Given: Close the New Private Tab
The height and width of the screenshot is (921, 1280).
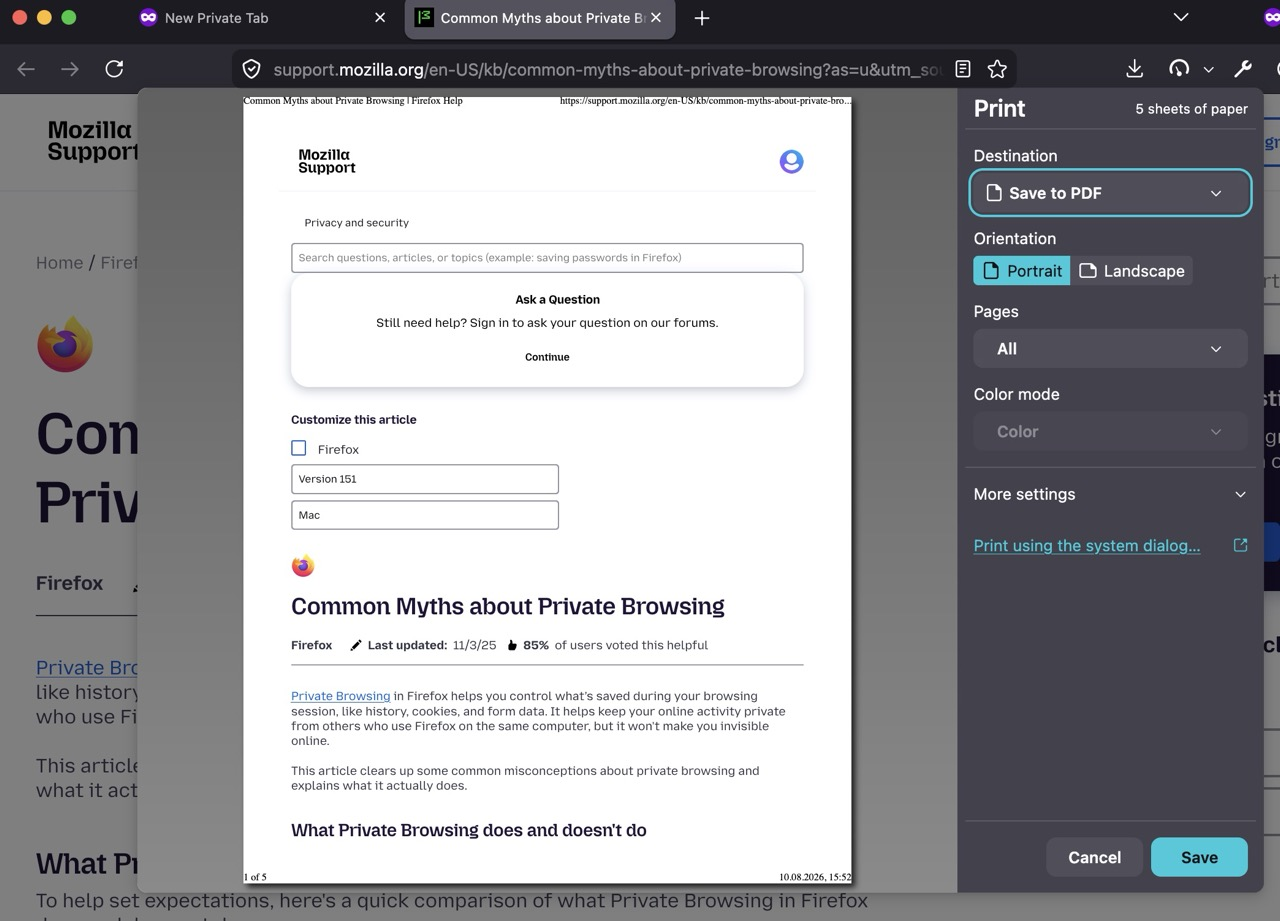Looking at the screenshot, I should [x=380, y=17].
